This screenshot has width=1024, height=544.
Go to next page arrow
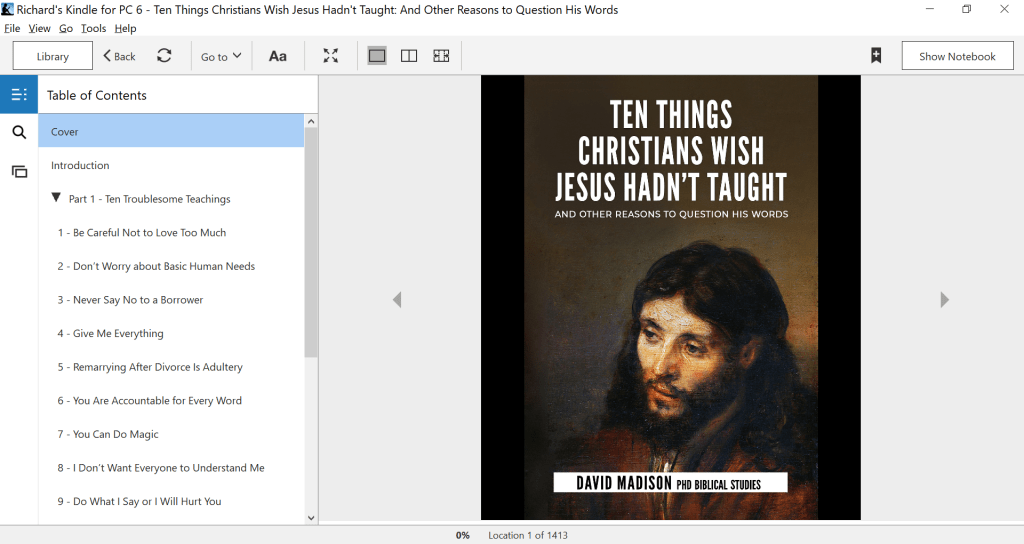[944, 300]
